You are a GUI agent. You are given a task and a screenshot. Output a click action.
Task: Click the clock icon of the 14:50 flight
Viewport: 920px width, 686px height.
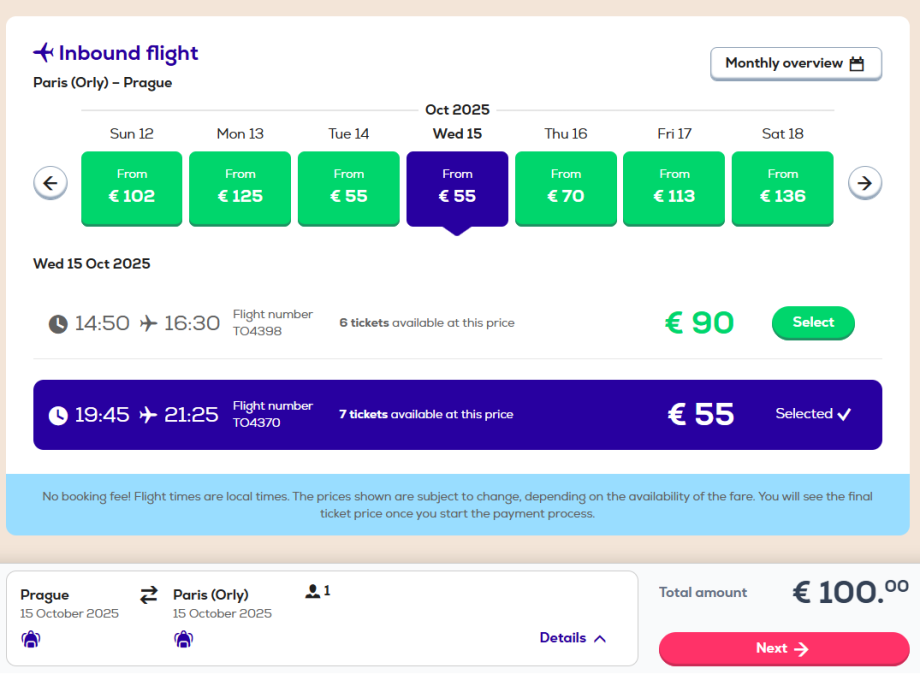click(59, 324)
